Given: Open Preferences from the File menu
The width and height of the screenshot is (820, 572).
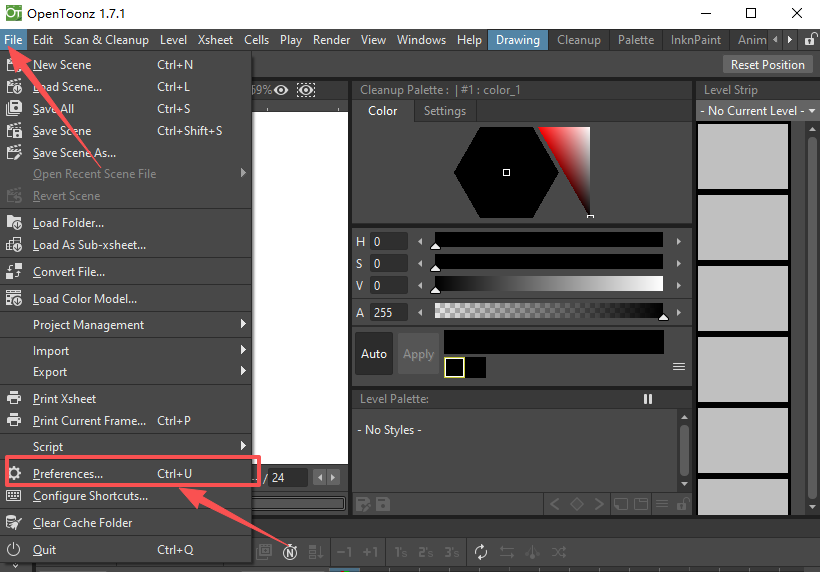Looking at the screenshot, I should pos(126,474).
